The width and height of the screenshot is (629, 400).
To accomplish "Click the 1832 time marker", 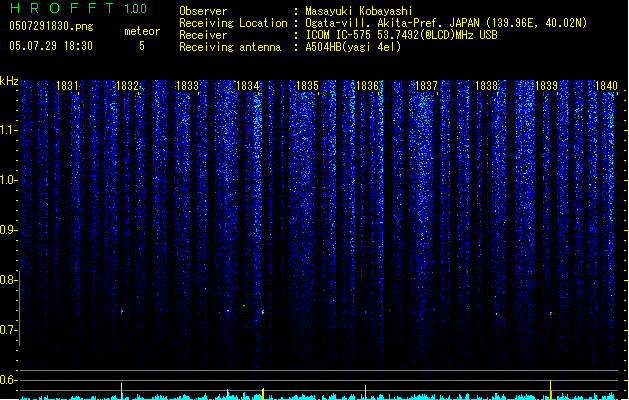I will point(127,86).
